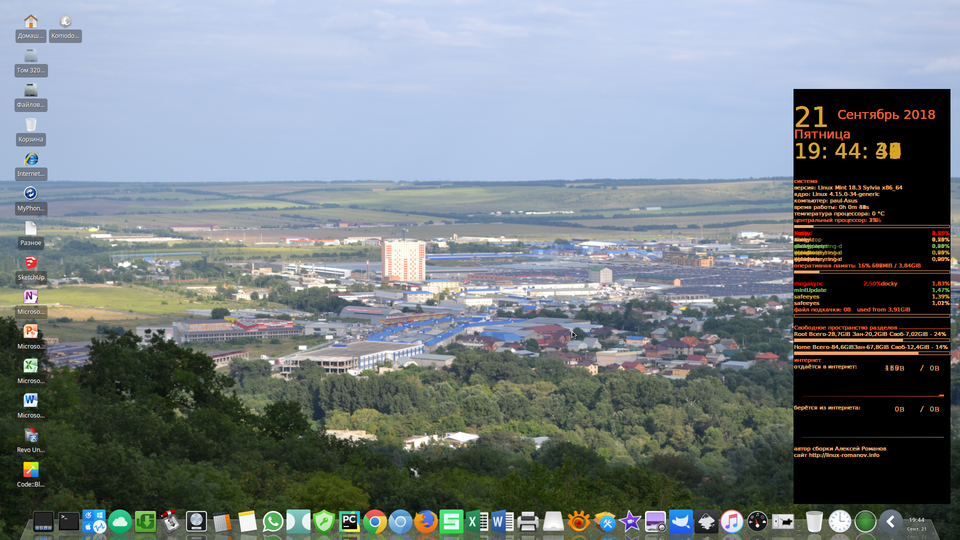Start Firefox from the dock

point(426,521)
